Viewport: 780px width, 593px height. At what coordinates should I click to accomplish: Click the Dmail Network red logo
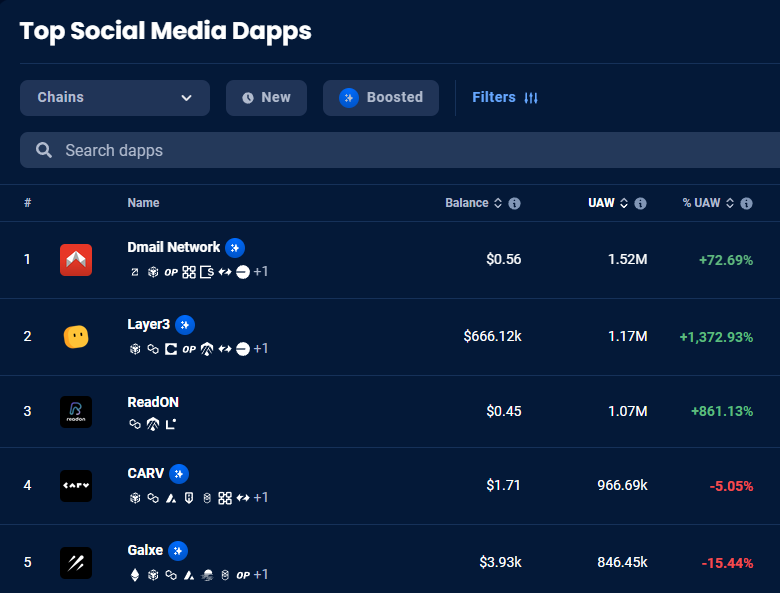click(76, 260)
